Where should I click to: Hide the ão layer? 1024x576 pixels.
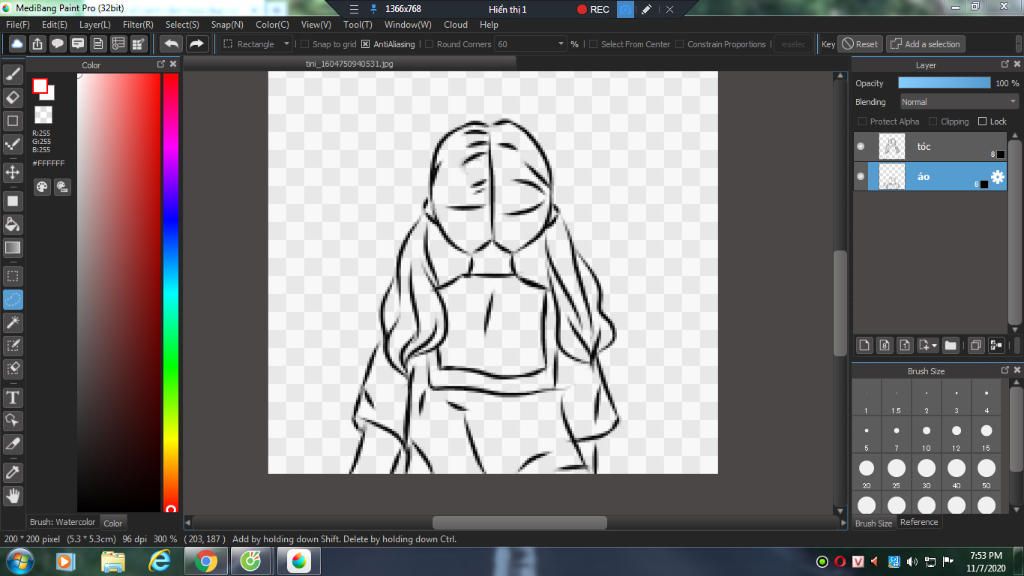click(x=861, y=176)
